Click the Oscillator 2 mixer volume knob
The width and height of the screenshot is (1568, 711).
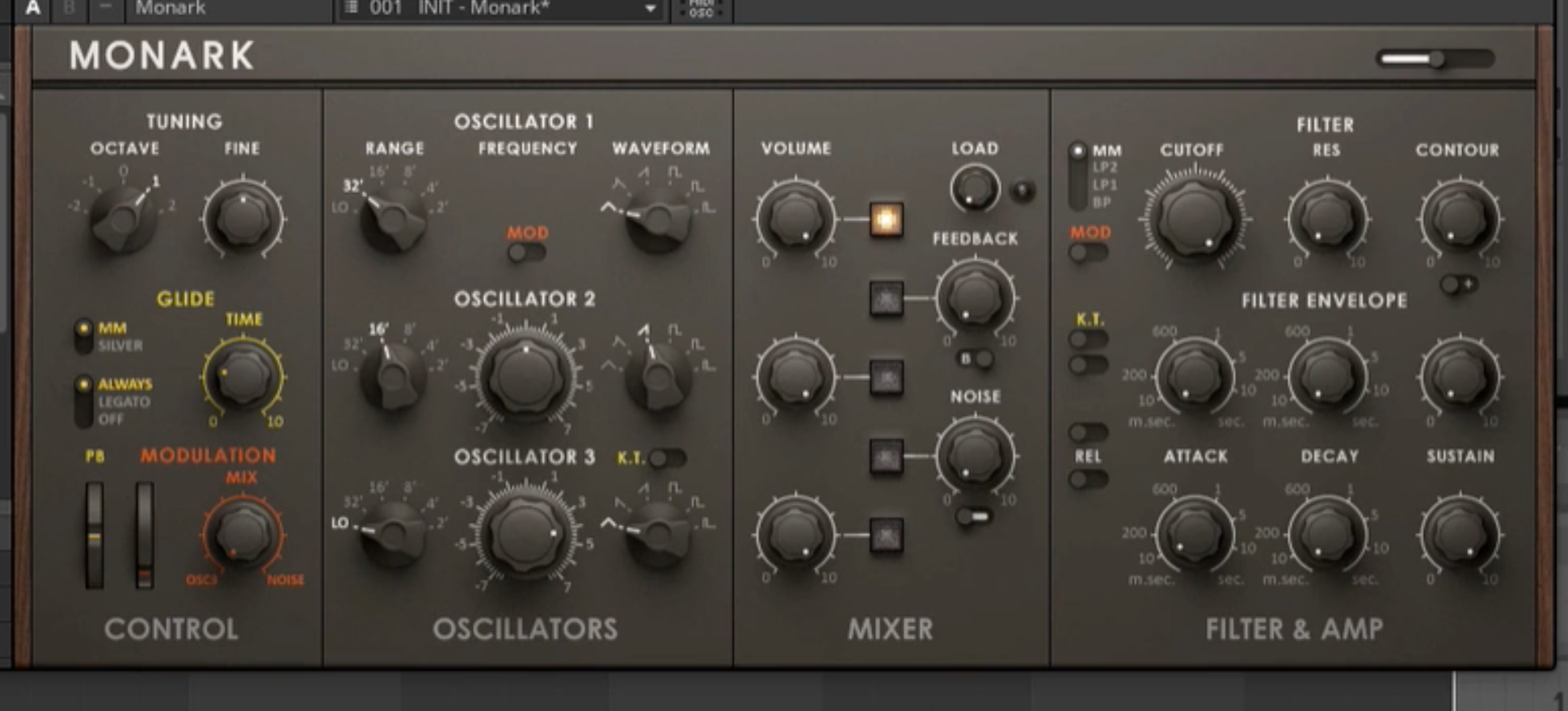(x=796, y=377)
